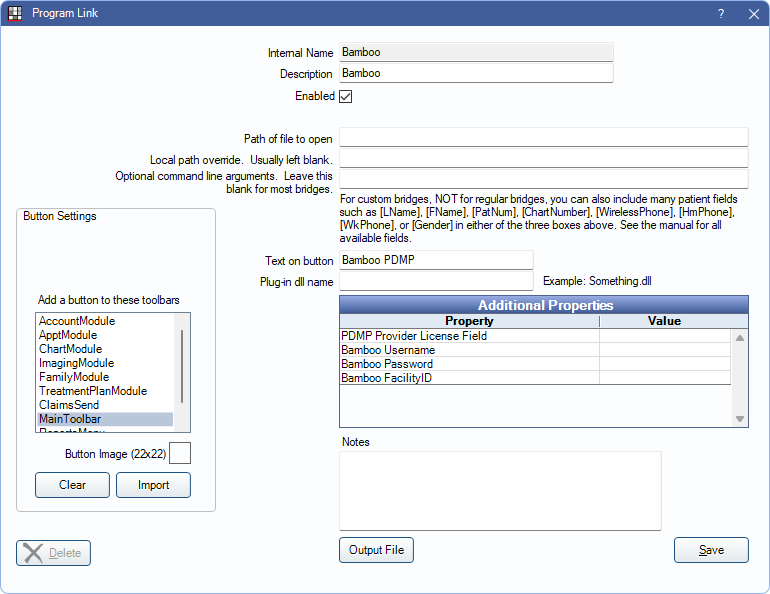This screenshot has width=770, height=594.
Task: Select TreatmentPlanModule toolbar entry
Action: click(x=93, y=391)
